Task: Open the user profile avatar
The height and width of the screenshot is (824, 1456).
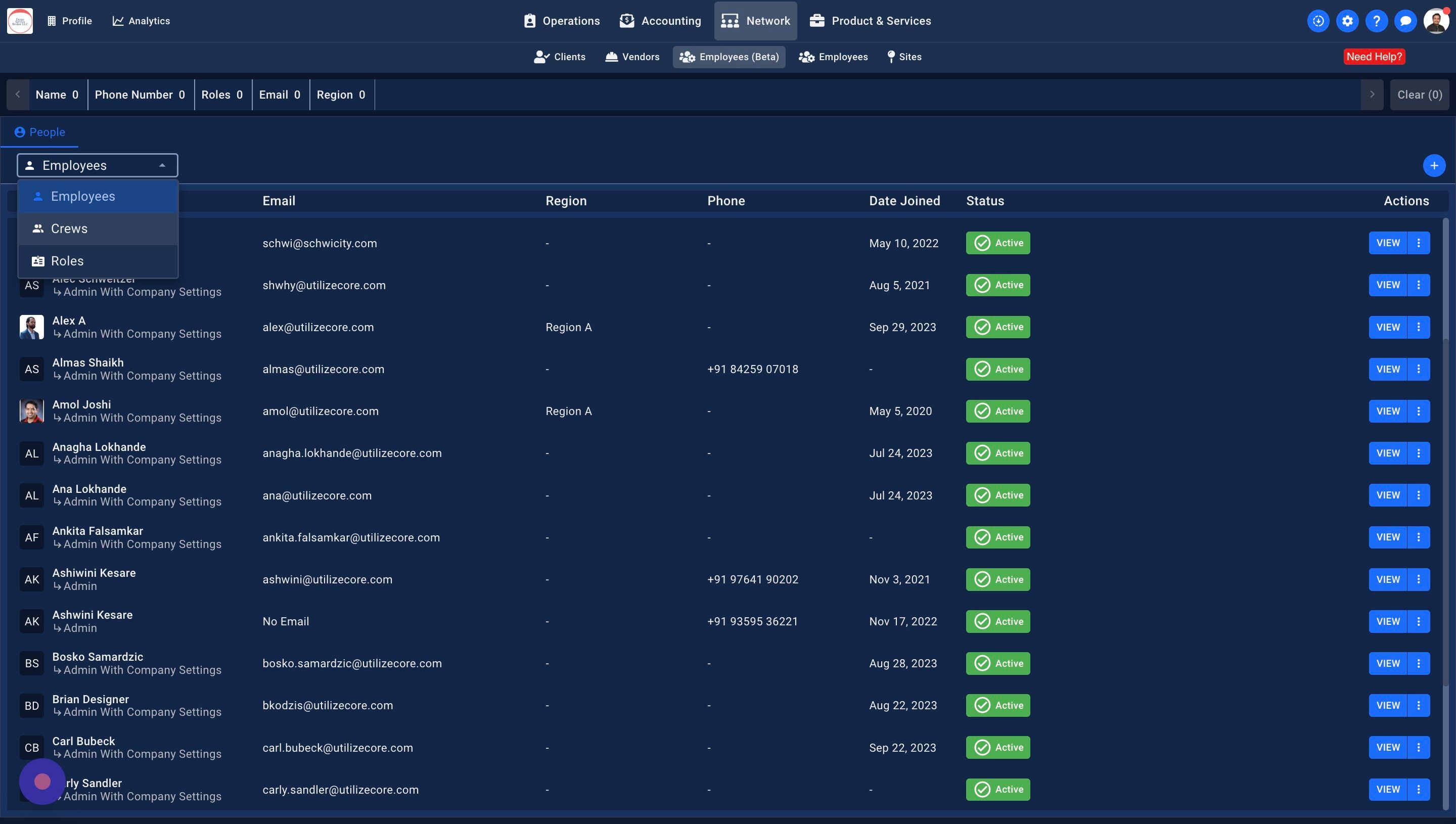Action: (x=1436, y=21)
